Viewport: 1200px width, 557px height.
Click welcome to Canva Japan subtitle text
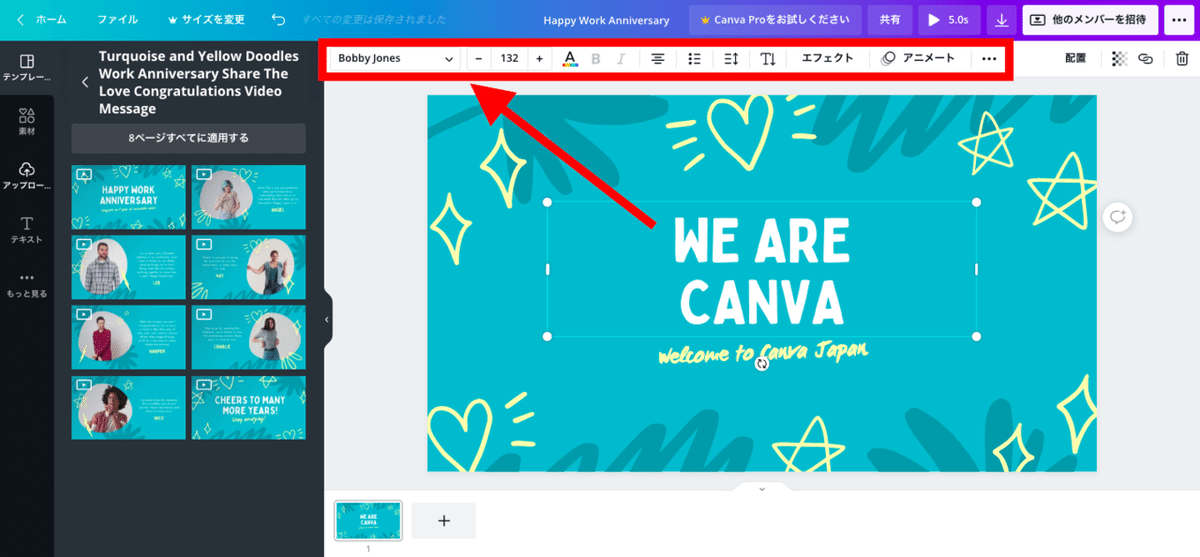pos(762,352)
